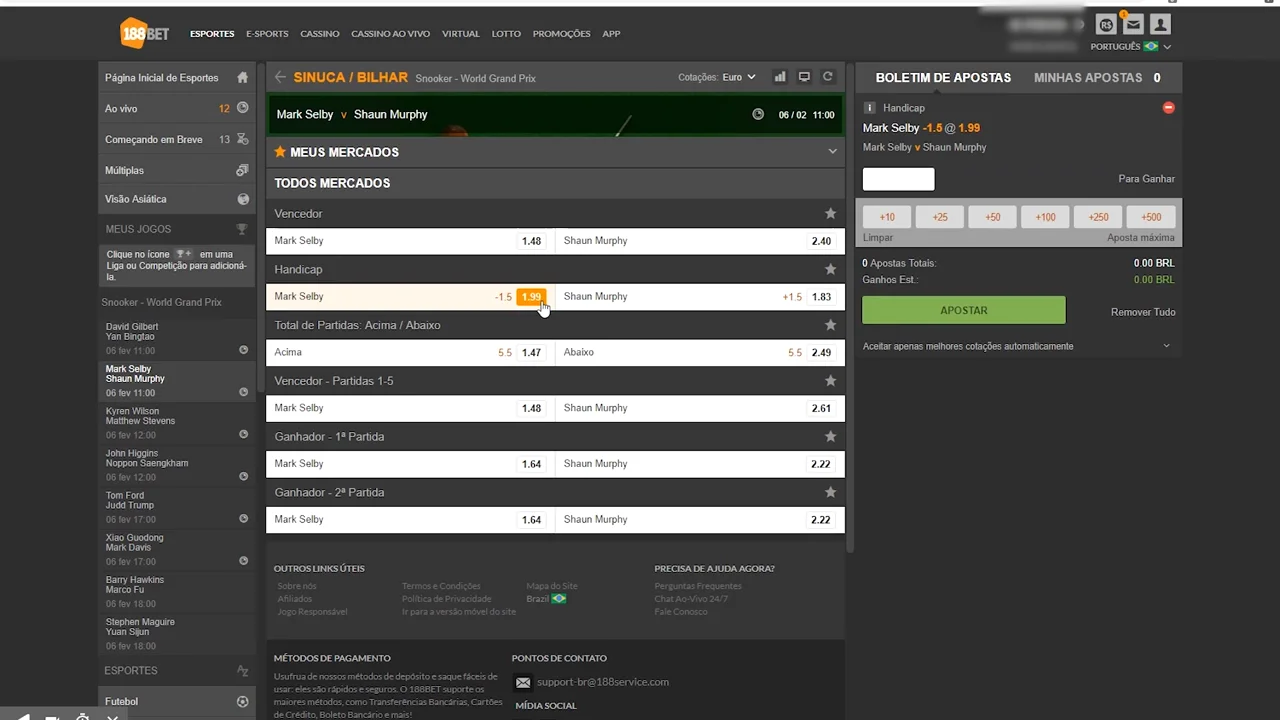Click the Visão Asiática globe icon

click(243, 199)
